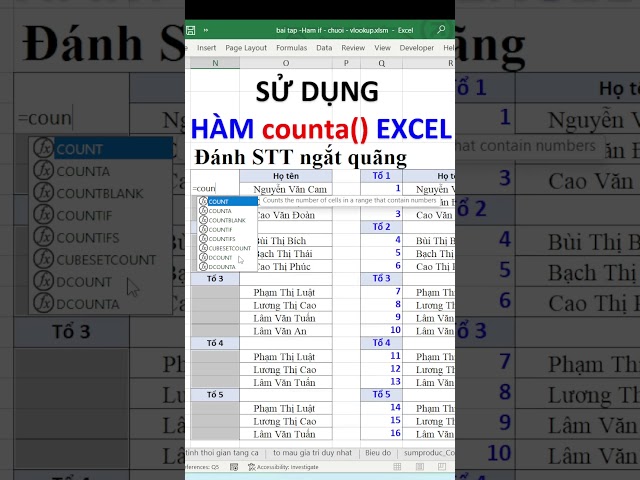Pick COUNTIFS from the function suggestions

(228, 239)
